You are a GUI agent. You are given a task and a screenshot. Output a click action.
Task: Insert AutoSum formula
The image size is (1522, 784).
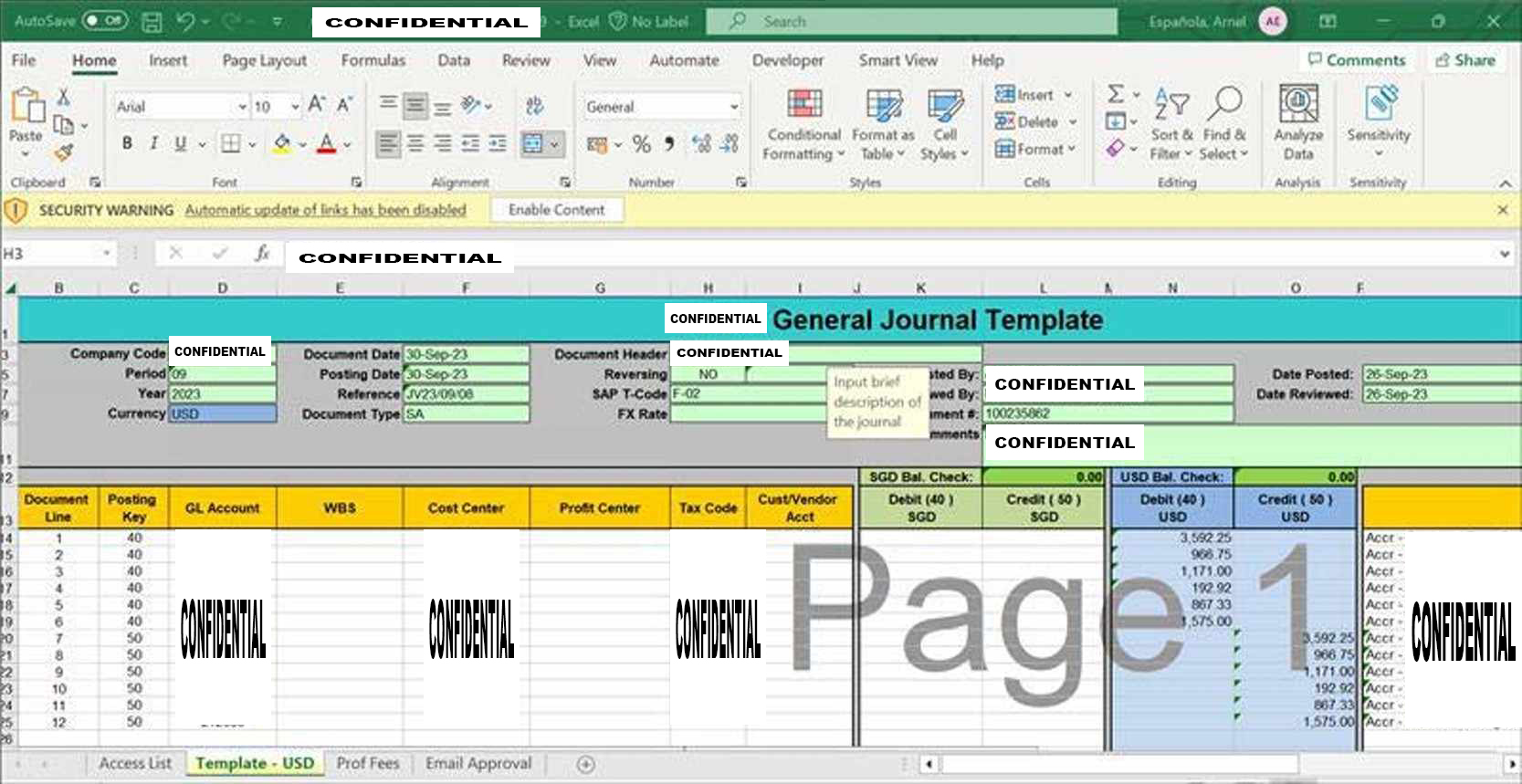coord(1116,94)
